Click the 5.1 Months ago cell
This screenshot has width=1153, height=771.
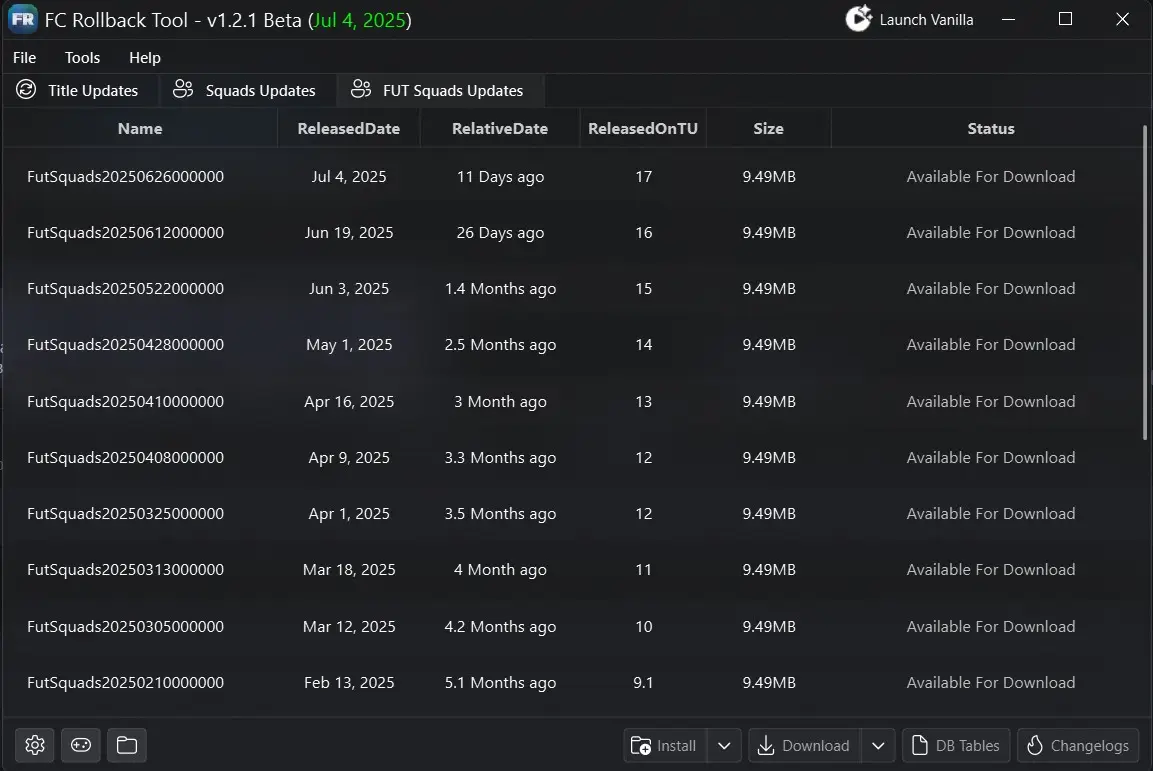[x=500, y=683]
